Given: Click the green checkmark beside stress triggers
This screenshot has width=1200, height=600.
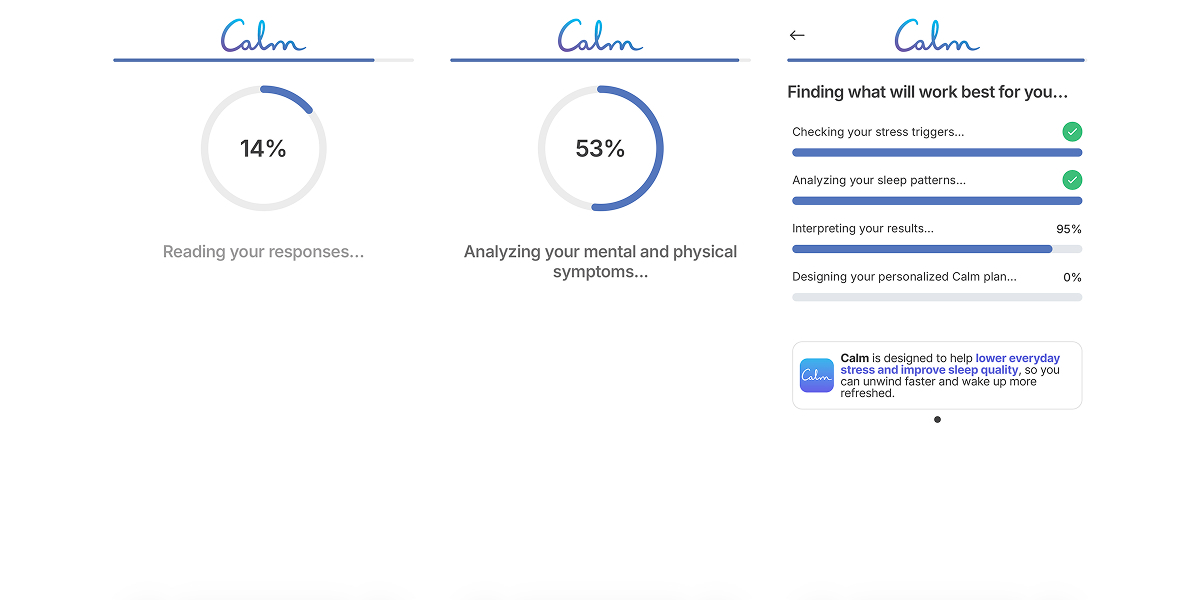Looking at the screenshot, I should coord(1072,131).
